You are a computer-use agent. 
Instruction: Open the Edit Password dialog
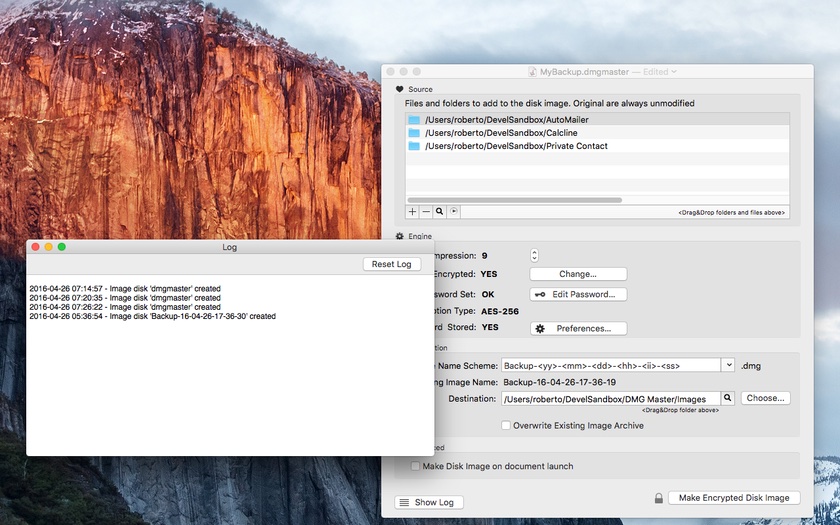pos(578,294)
